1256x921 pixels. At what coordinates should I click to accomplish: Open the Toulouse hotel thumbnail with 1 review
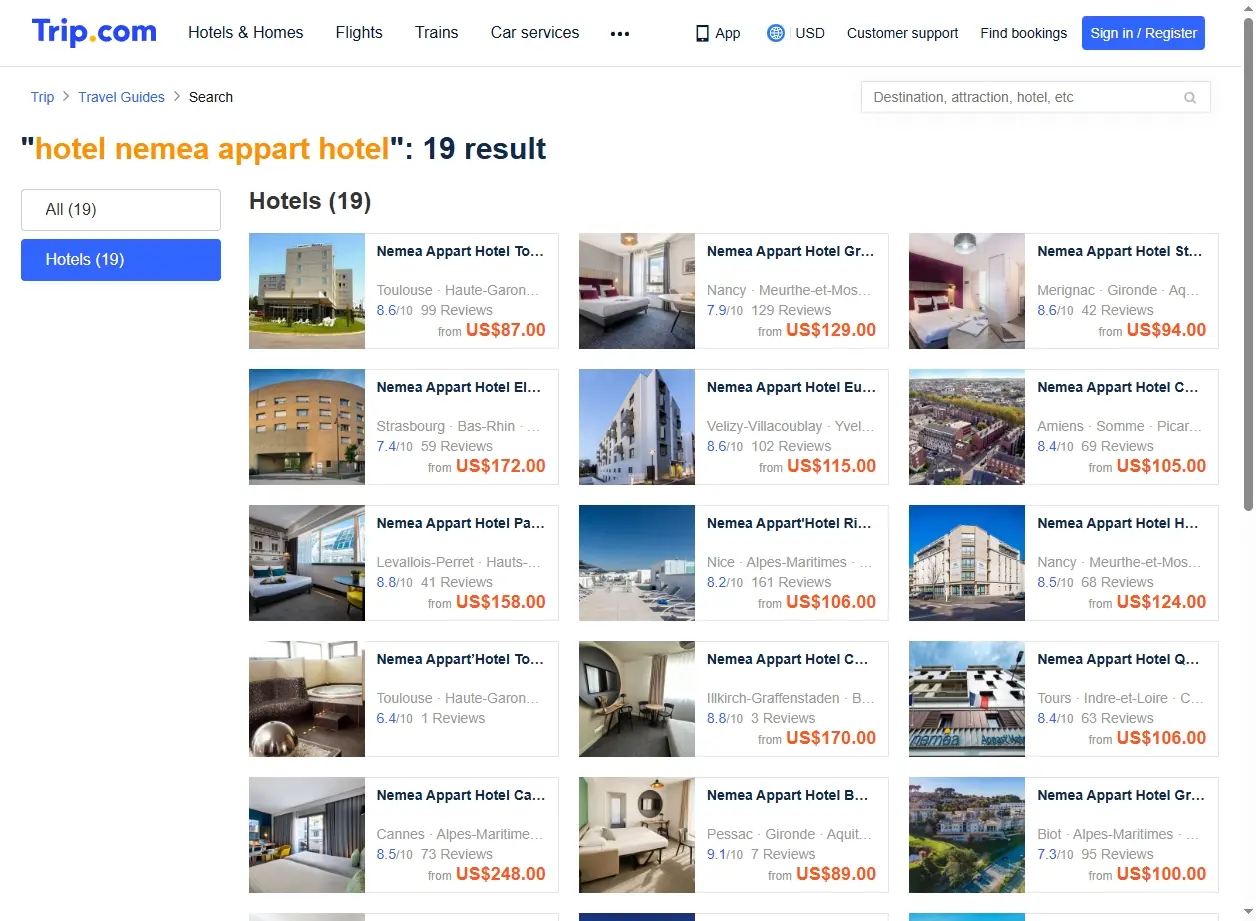(307, 699)
